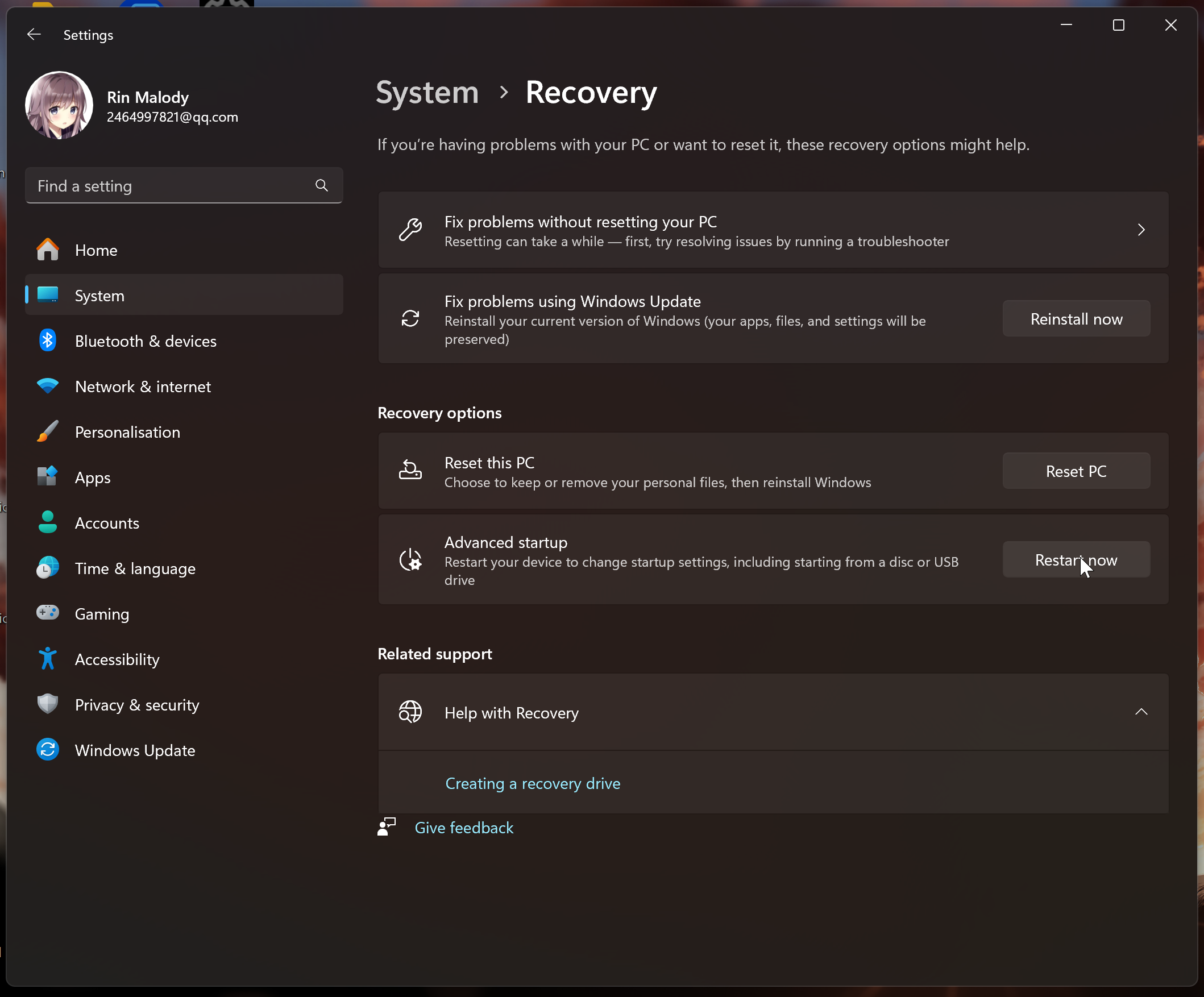Click the Network Wi-Fi icon in sidebar
This screenshot has height=997, width=1204.
pyautogui.click(x=48, y=386)
